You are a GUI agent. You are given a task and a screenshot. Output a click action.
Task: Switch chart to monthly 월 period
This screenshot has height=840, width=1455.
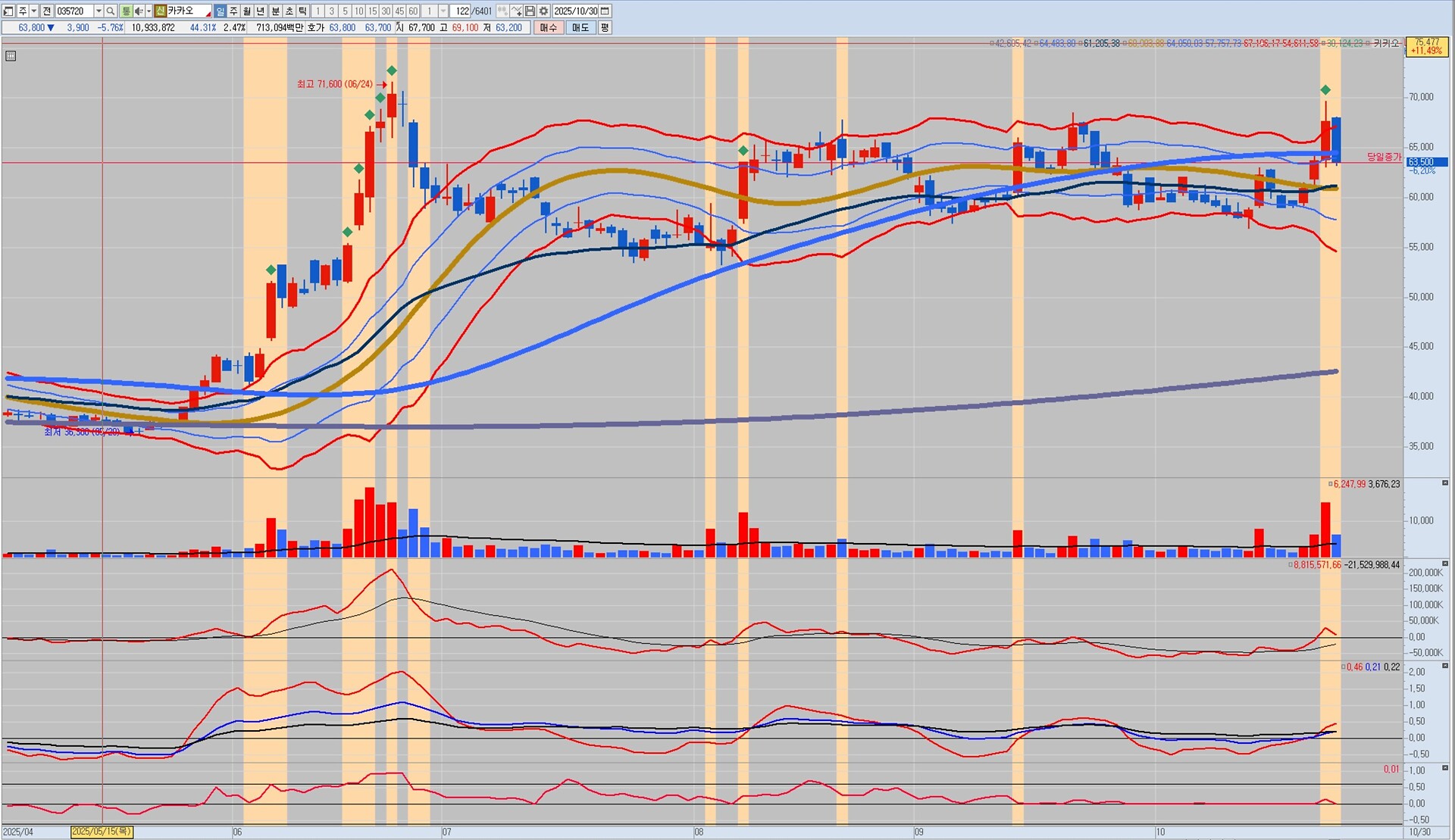247,11
